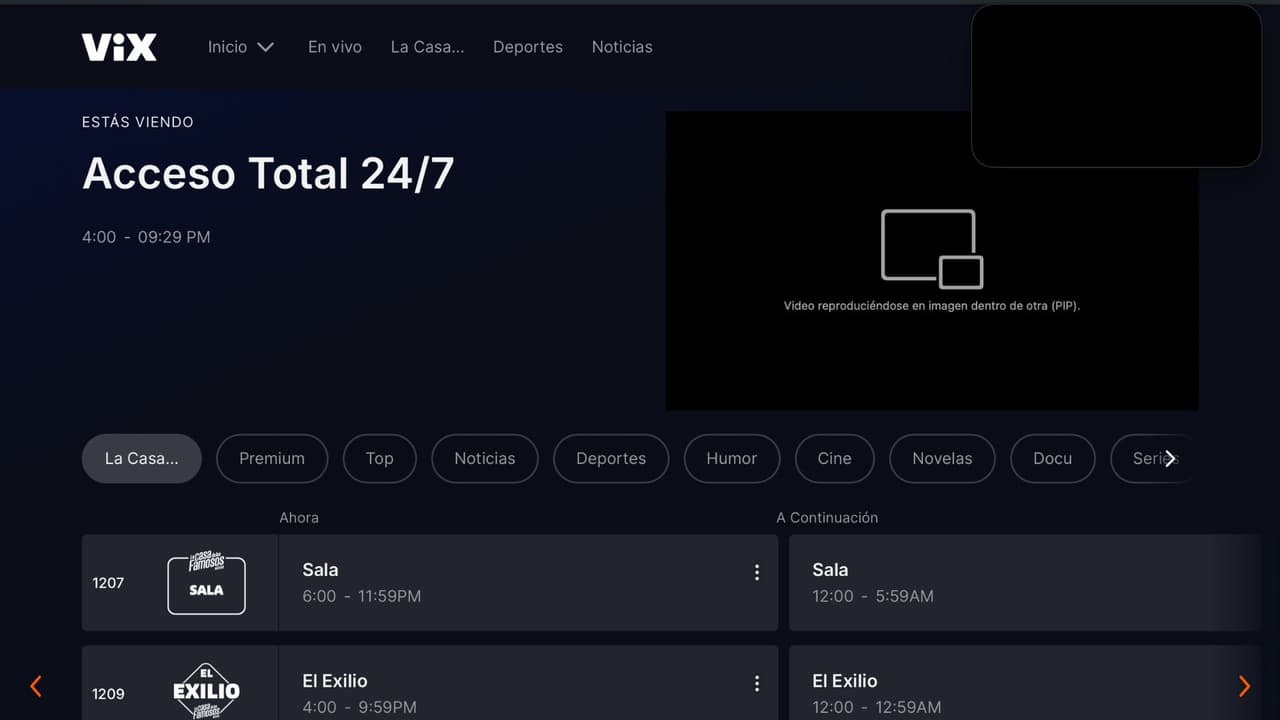Select the Top category chip
Image resolution: width=1280 pixels, height=720 pixels.
(379, 458)
